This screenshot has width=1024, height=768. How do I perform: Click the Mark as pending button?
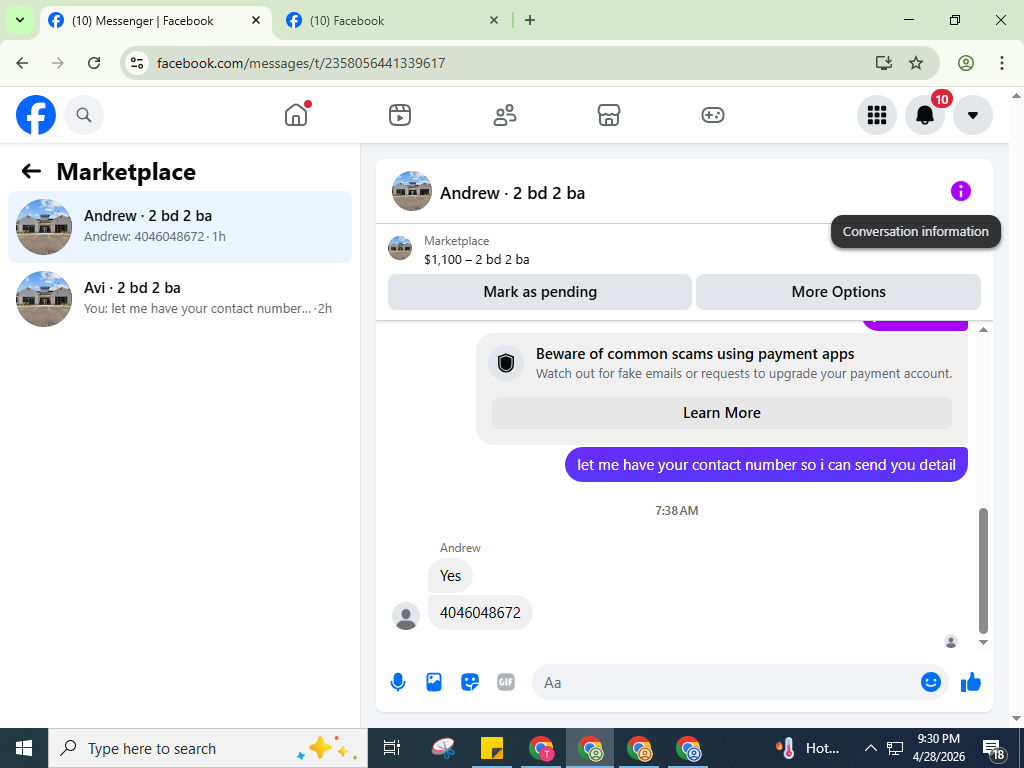point(540,292)
